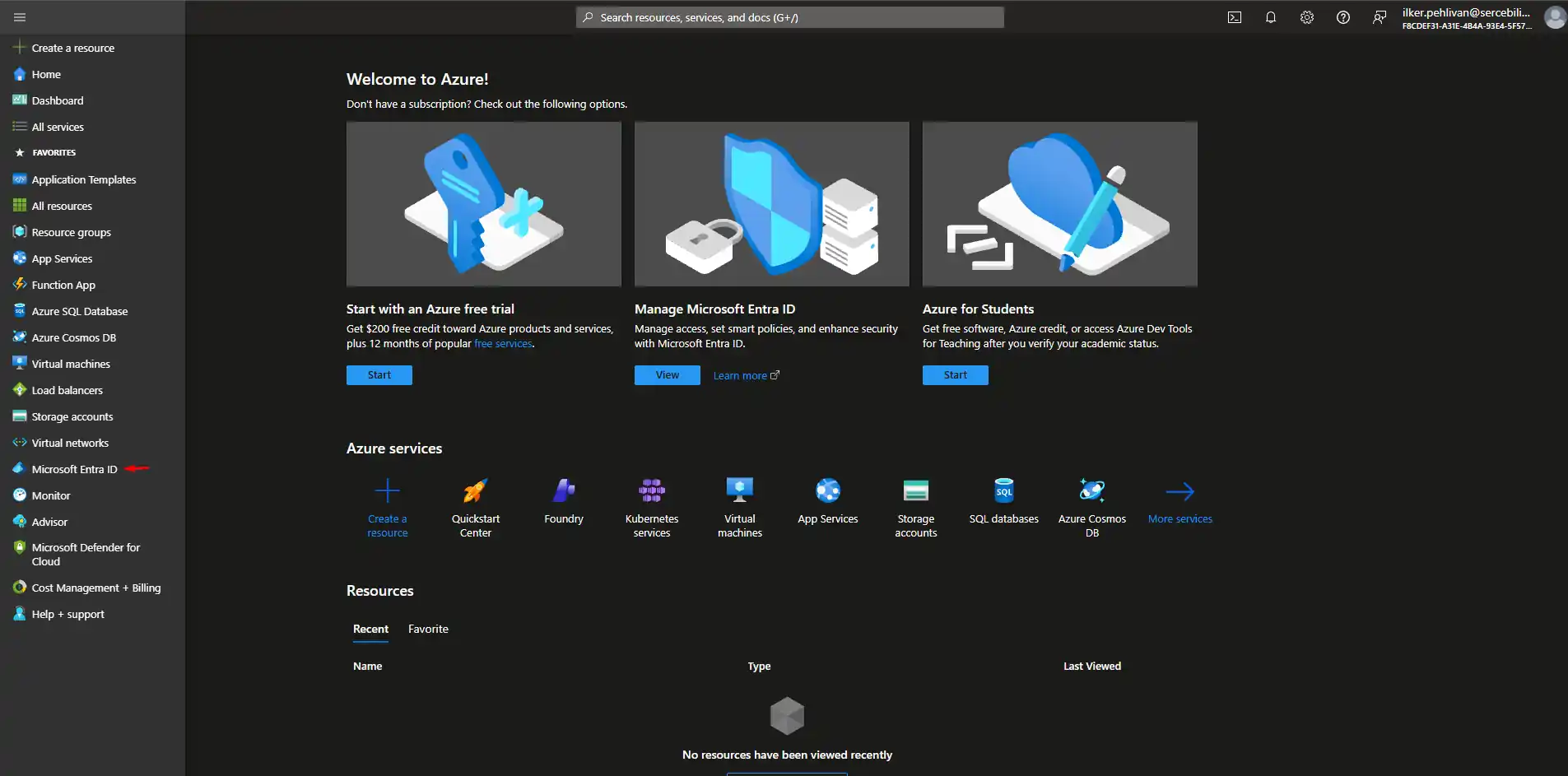The width and height of the screenshot is (1568, 776).
Task: Open All resources in favorites
Action: point(62,206)
